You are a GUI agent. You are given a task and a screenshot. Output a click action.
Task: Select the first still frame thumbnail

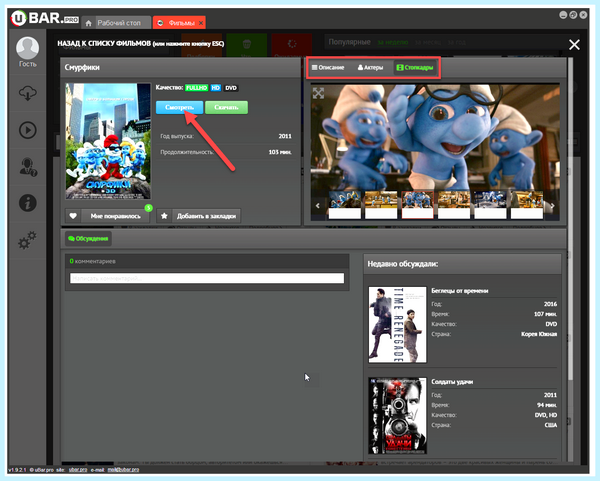pyautogui.click(x=344, y=205)
